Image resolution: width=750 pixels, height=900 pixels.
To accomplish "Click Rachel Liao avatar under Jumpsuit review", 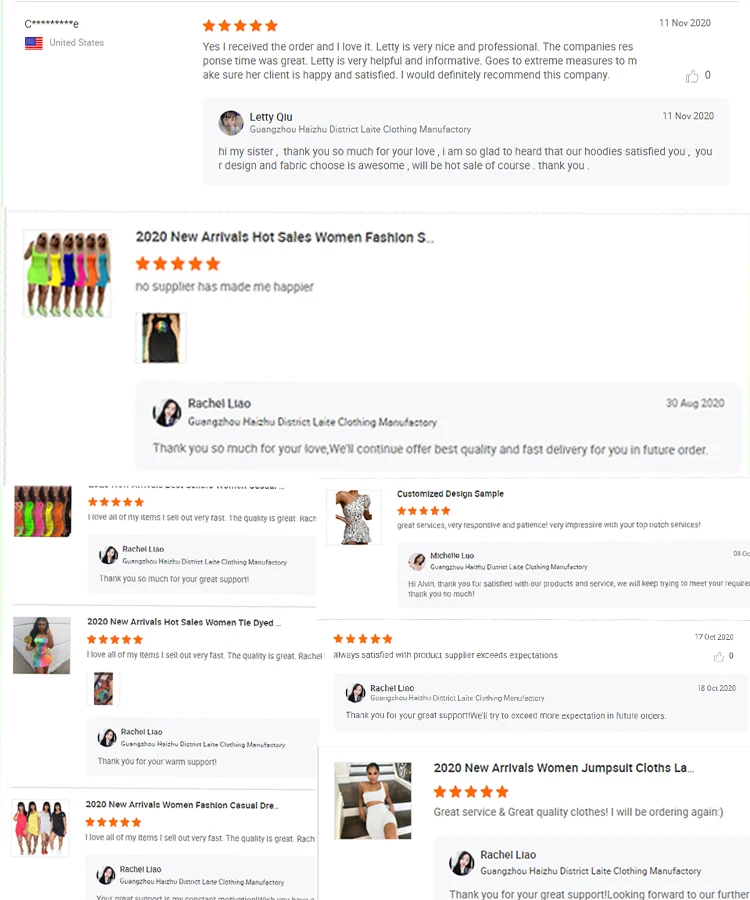I will 462,863.
